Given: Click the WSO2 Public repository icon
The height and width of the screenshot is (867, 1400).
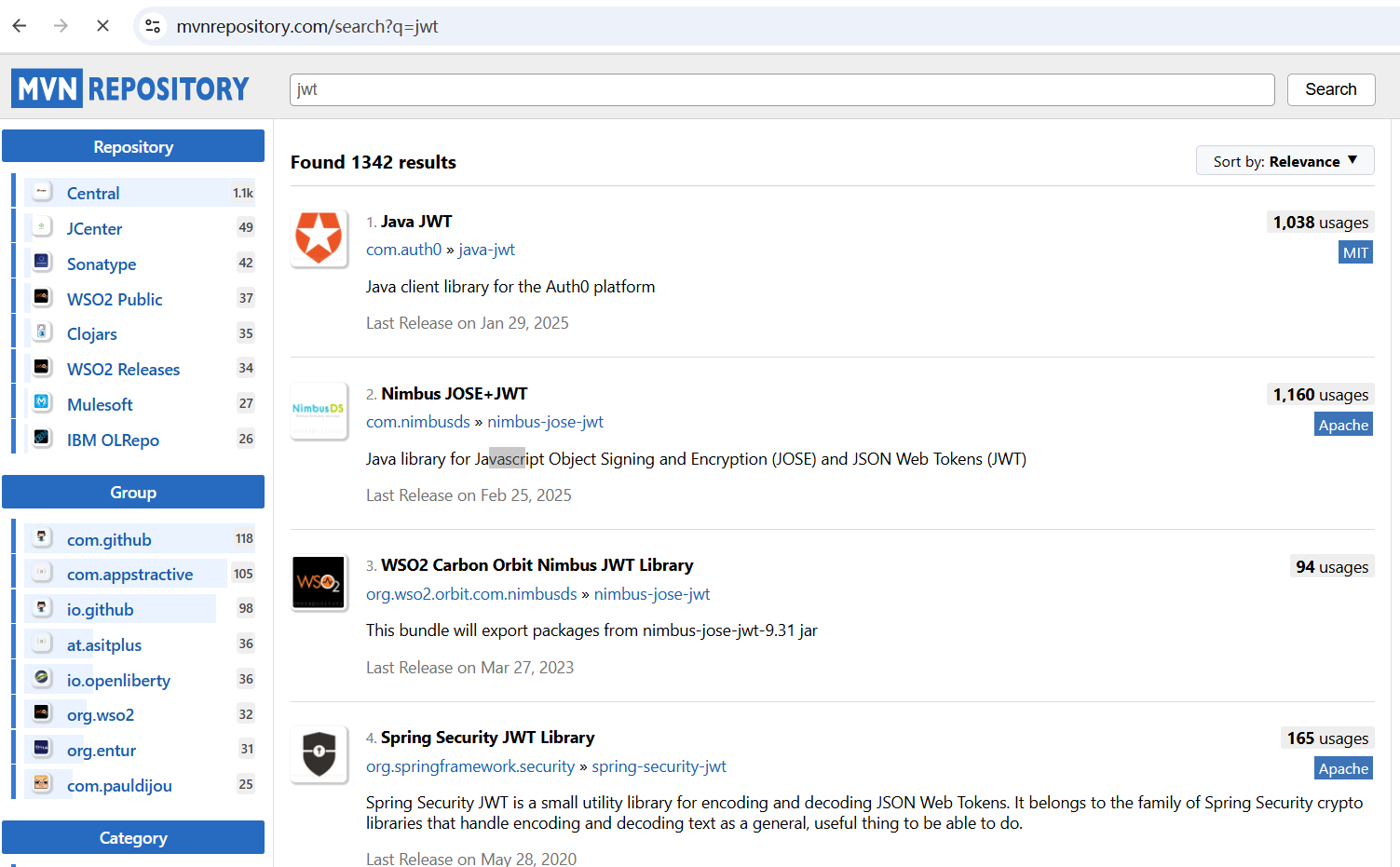Looking at the screenshot, I should [x=42, y=298].
